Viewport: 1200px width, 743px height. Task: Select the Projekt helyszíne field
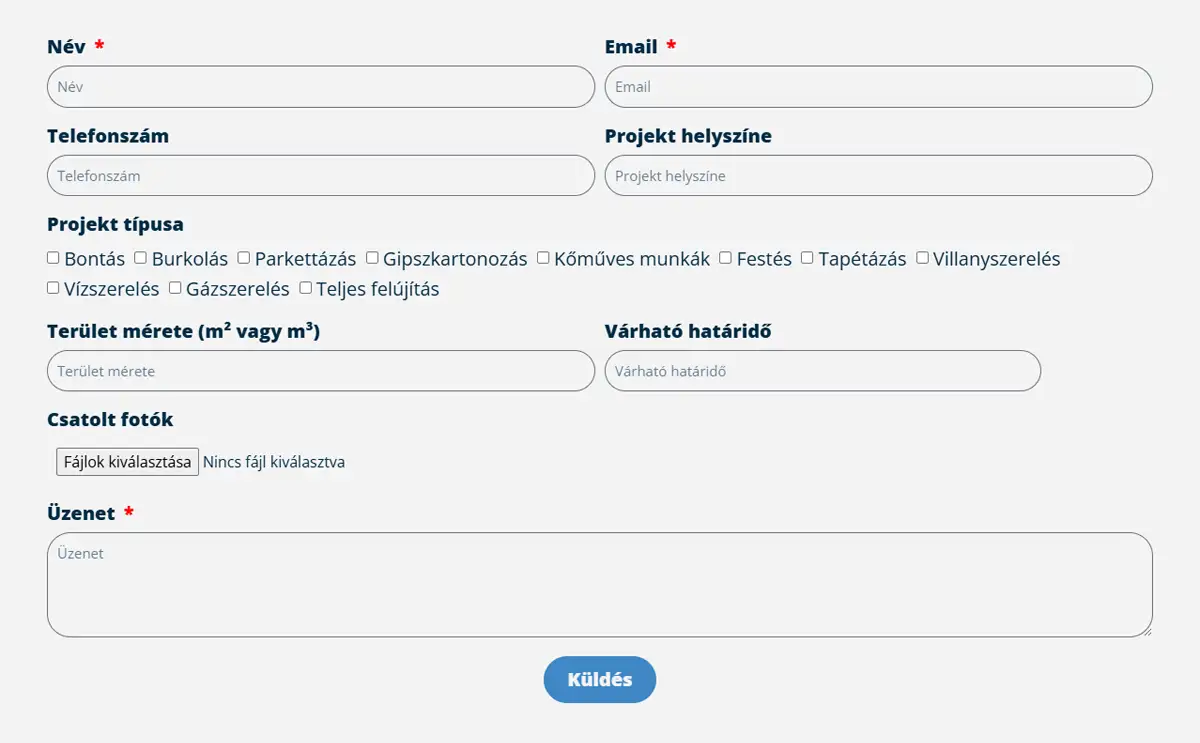coord(878,176)
